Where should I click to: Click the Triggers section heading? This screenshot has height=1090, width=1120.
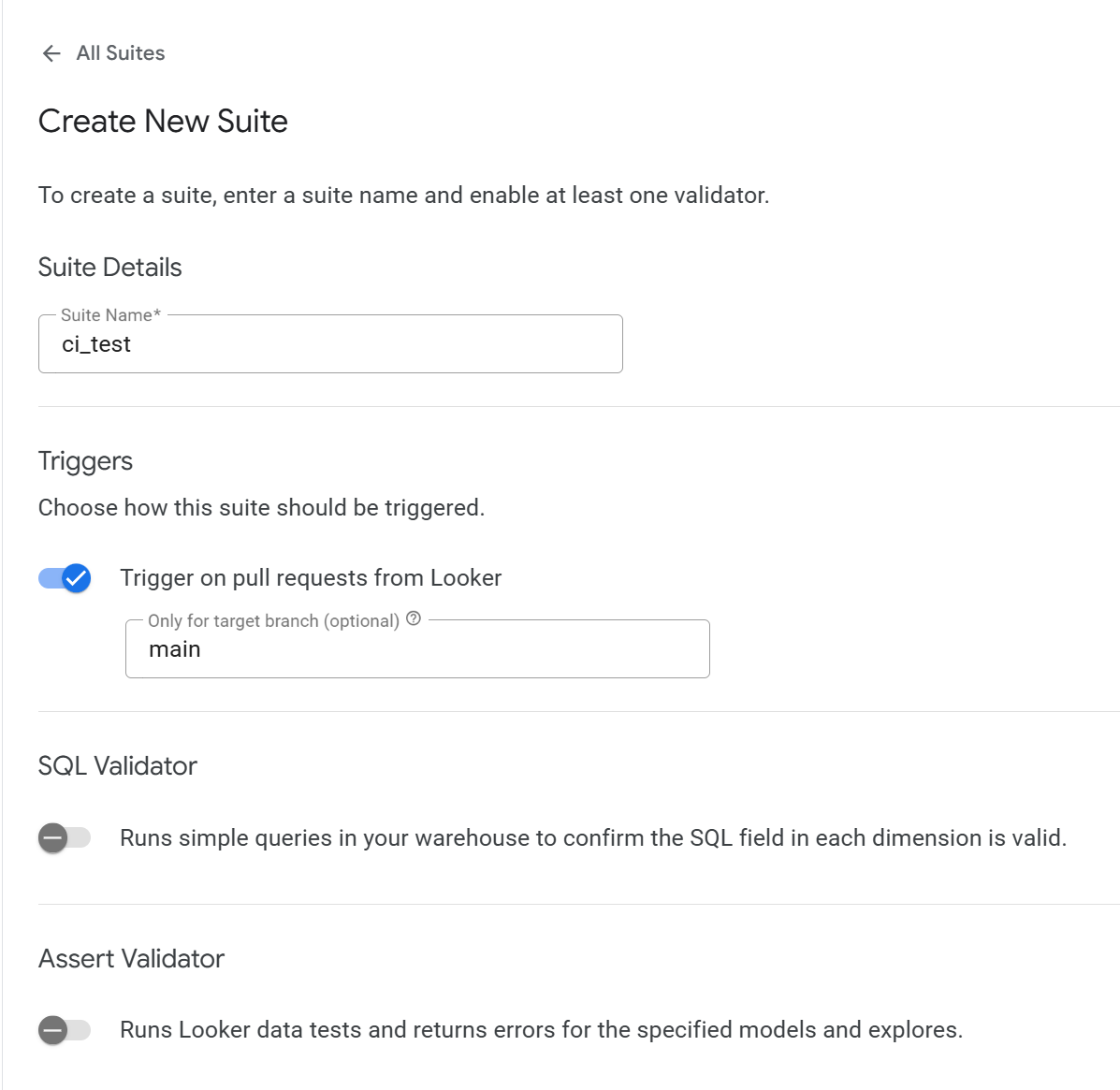(x=86, y=461)
